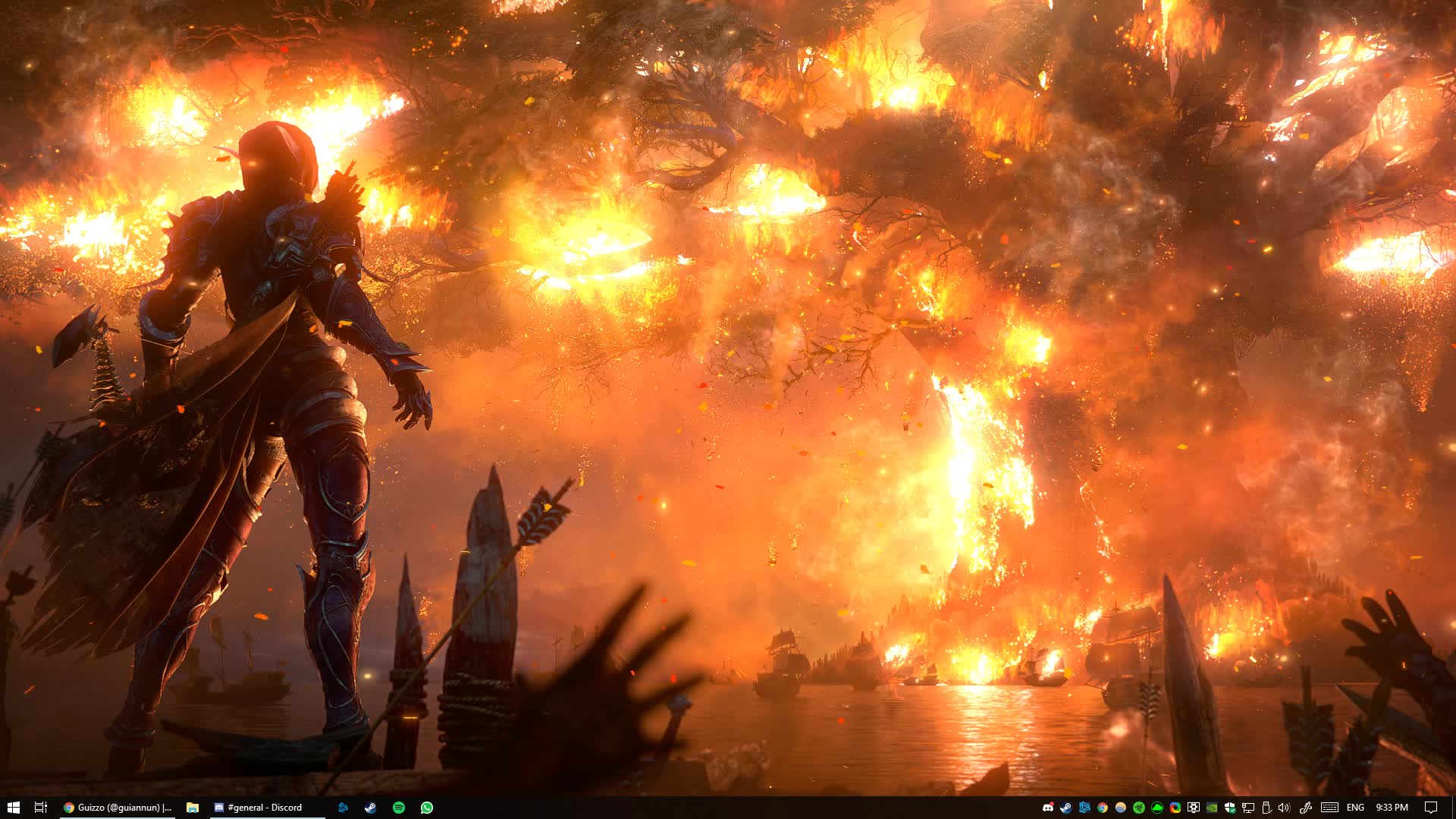Launch Steam from the taskbar
The height and width of the screenshot is (819, 1456).
pyautogui.click(x=369, y=807)
